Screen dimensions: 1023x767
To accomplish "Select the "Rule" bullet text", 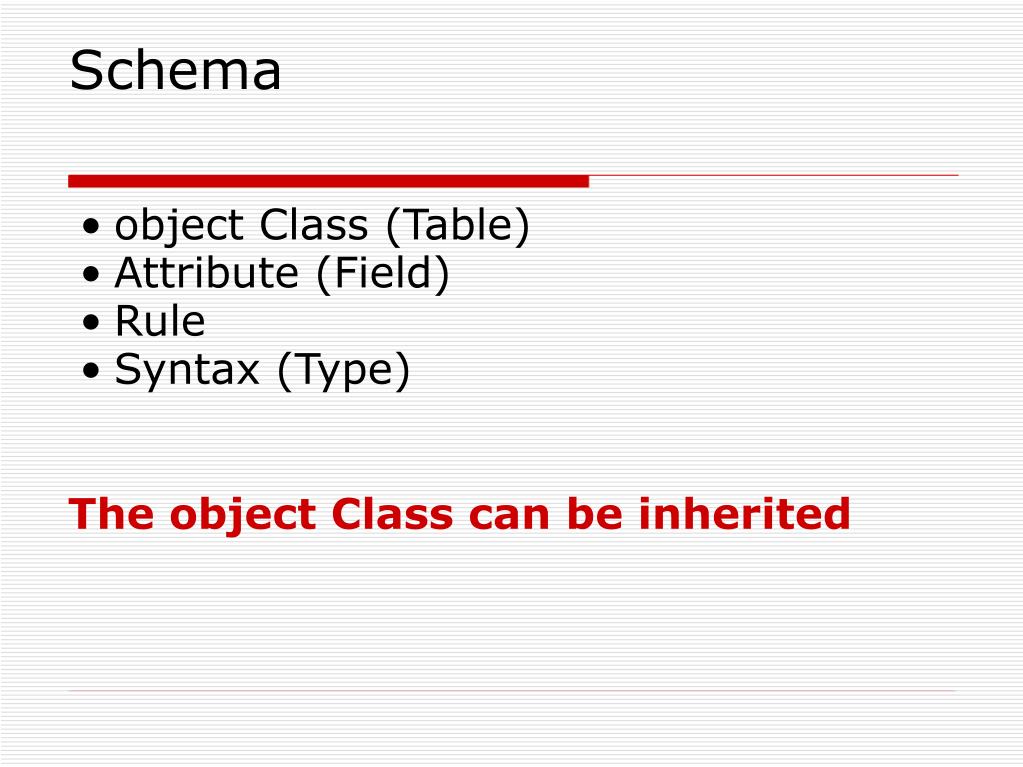I will [x=160, y=321].
